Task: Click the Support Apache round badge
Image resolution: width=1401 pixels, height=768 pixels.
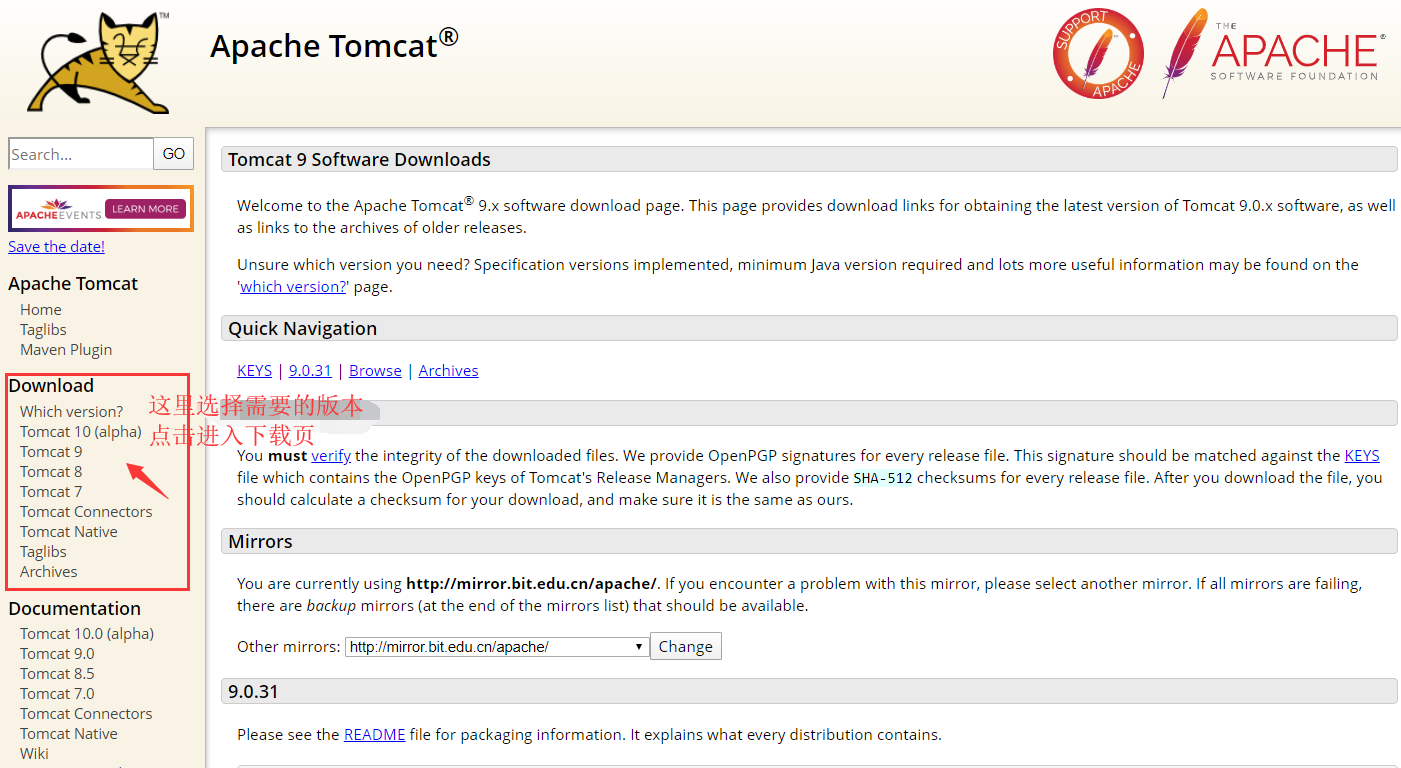Action: (x=1098, y=54)
